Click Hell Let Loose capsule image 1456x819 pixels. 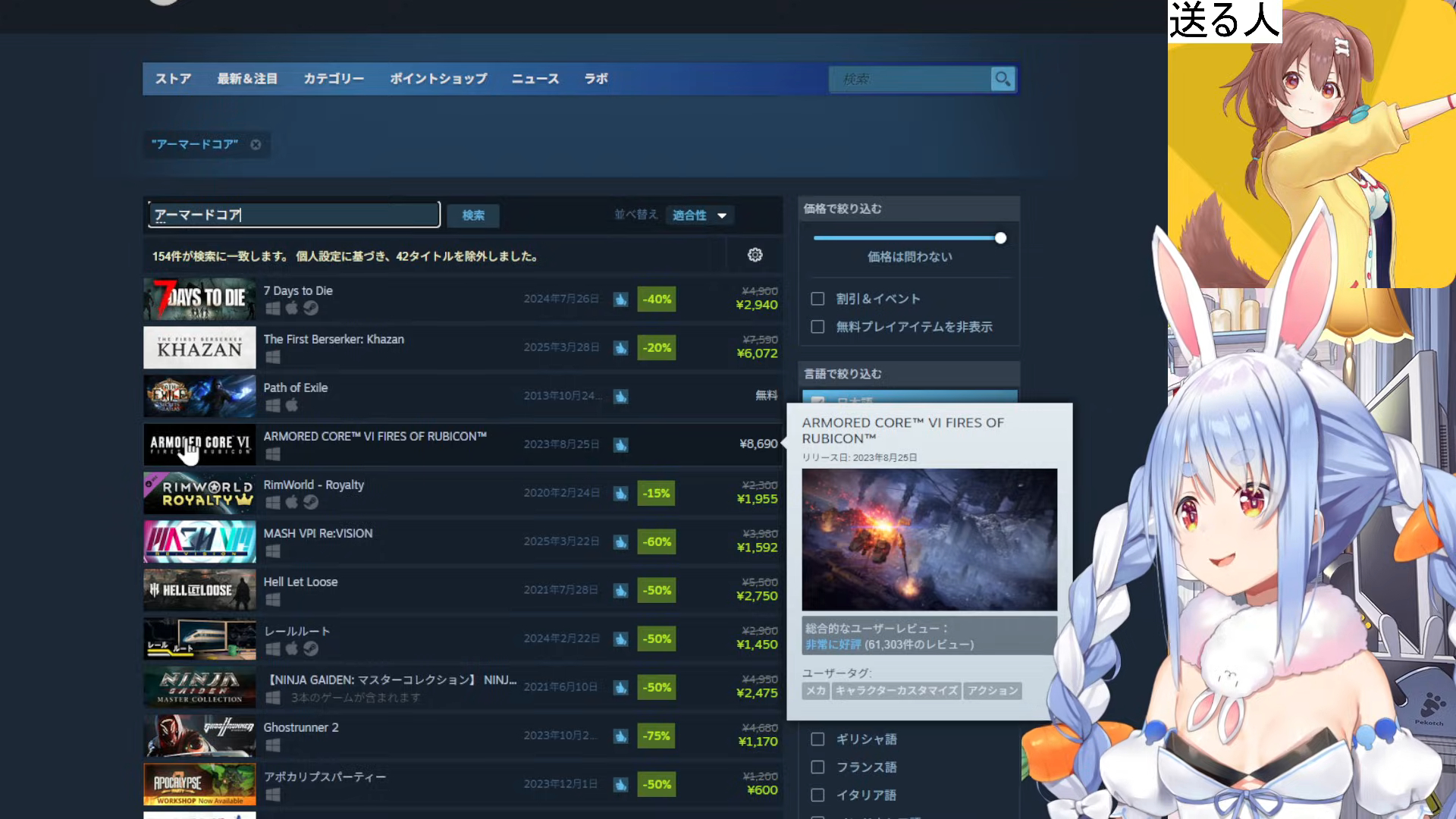(199, 590)
